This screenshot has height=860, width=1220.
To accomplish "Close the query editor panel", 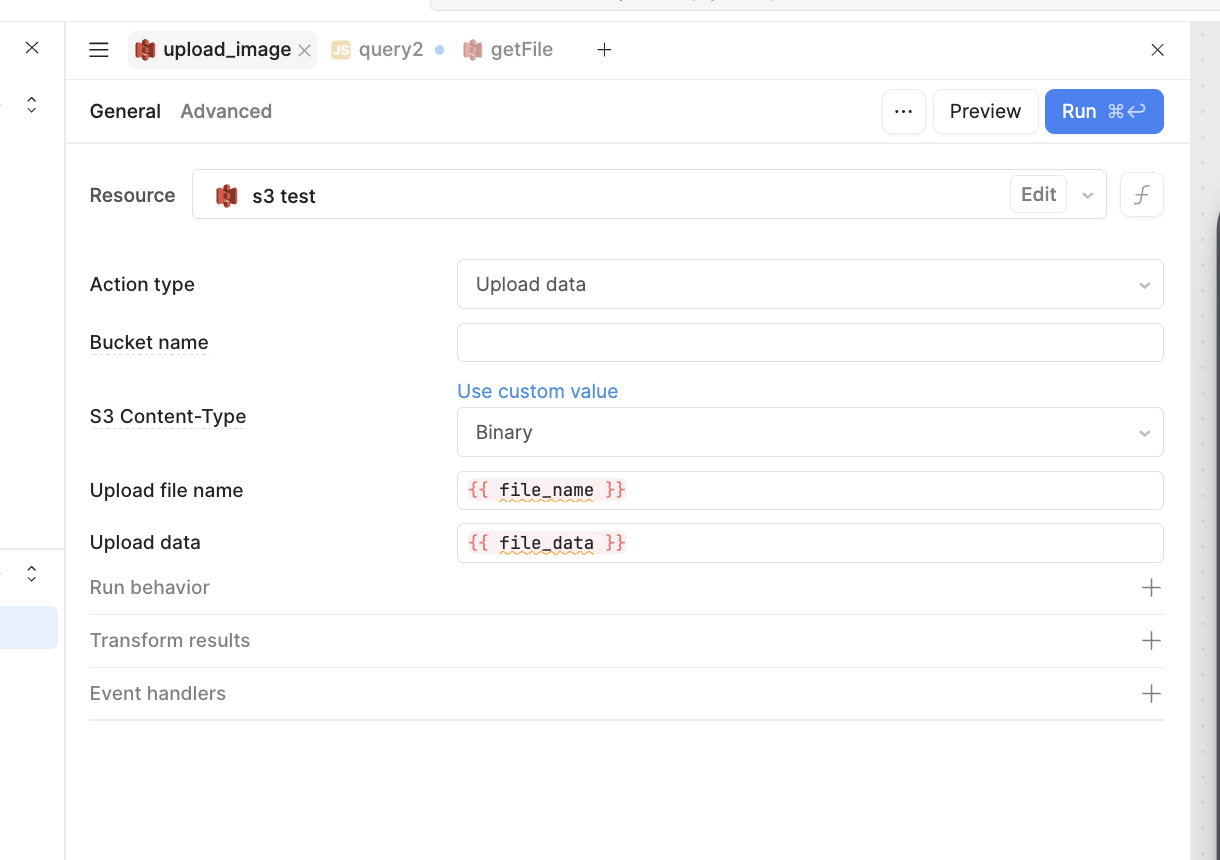I will (1157, 50).
